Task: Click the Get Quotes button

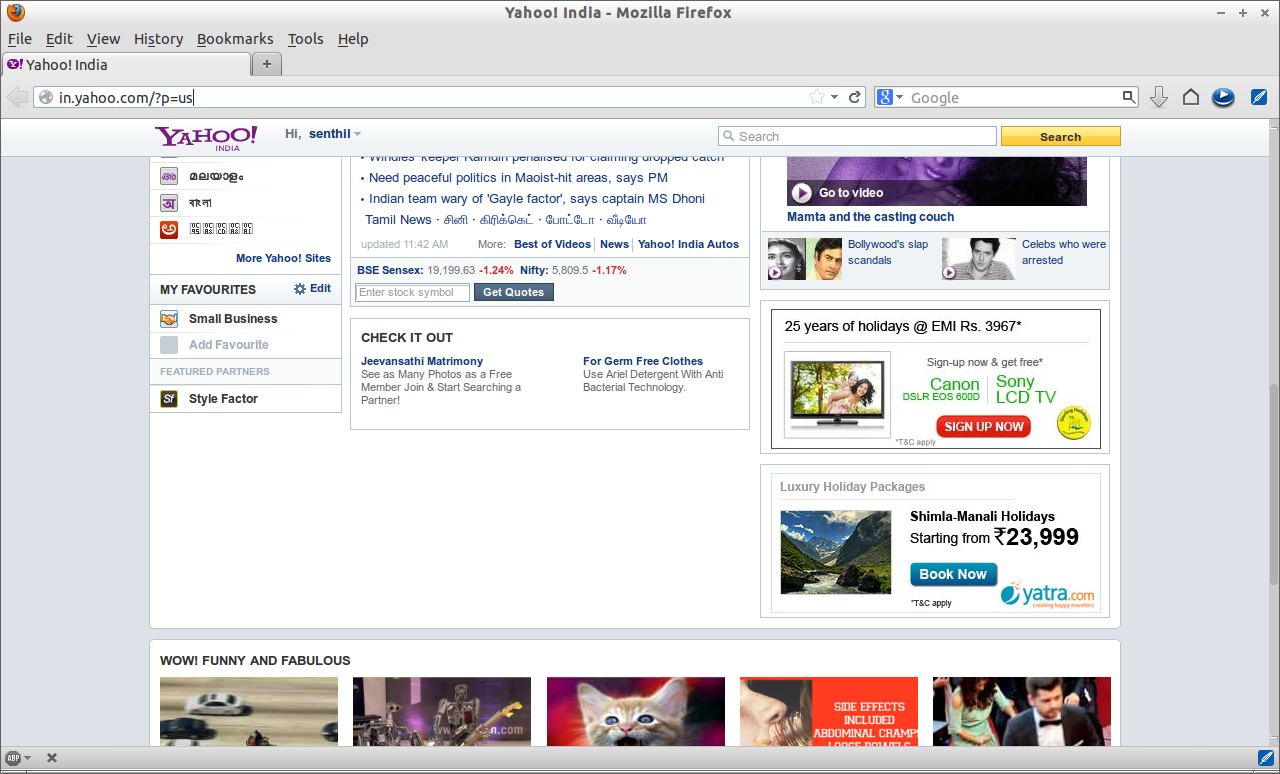Action: (513, 292)
